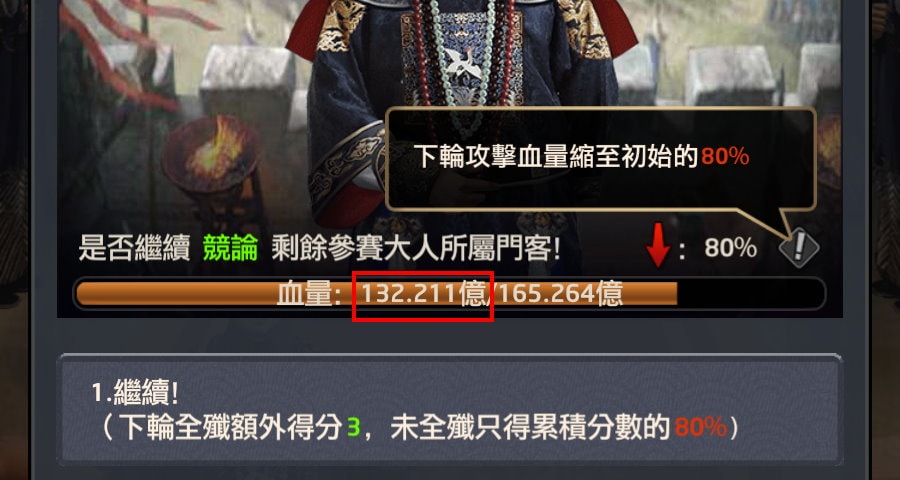Click the maximum HP value 165.264億
The width and height of the screenshot is (900, 480).
pyautogui.click(x=560, y=294)
